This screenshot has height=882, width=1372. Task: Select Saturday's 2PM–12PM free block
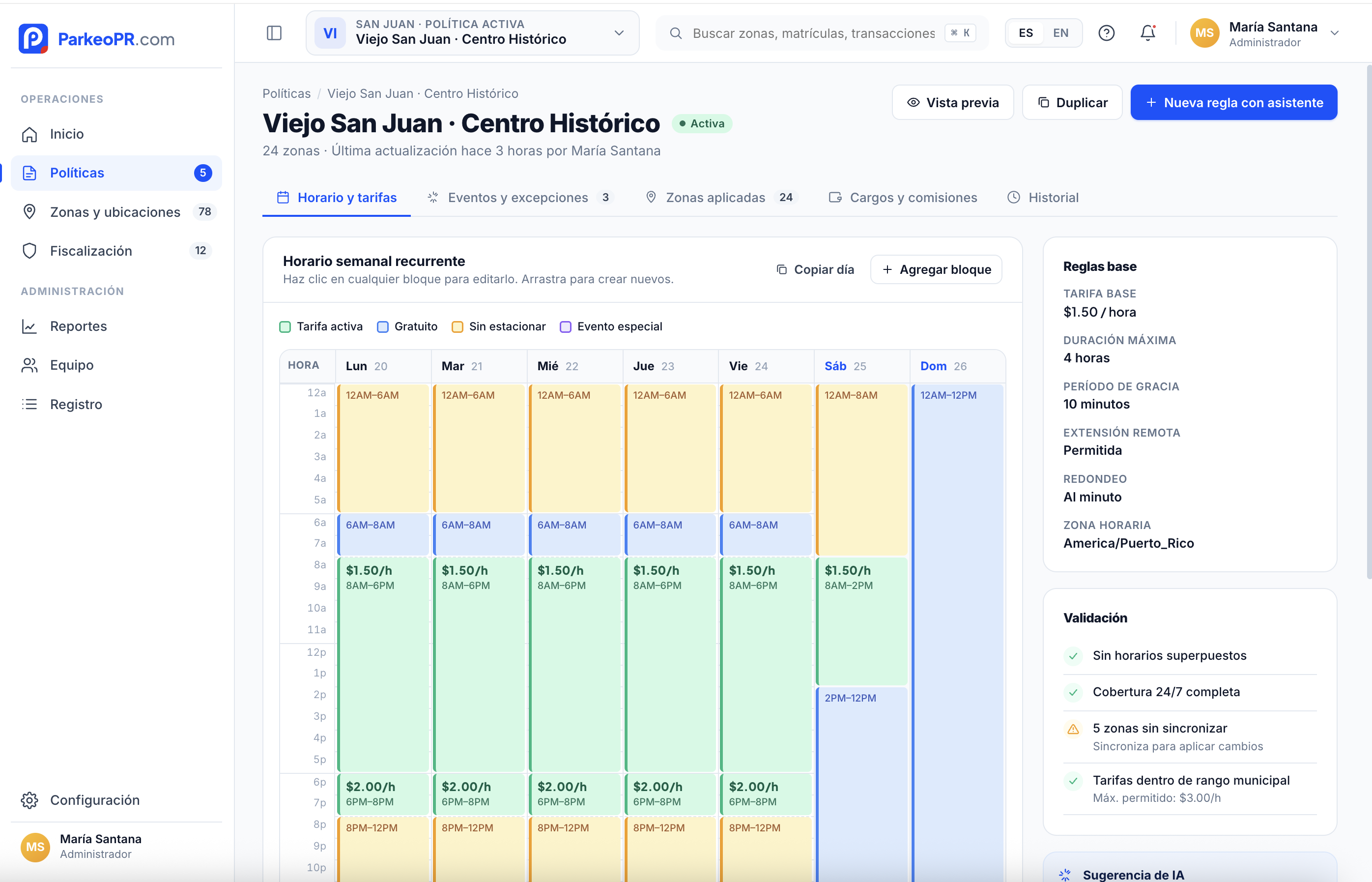click(x=862, y=785)
